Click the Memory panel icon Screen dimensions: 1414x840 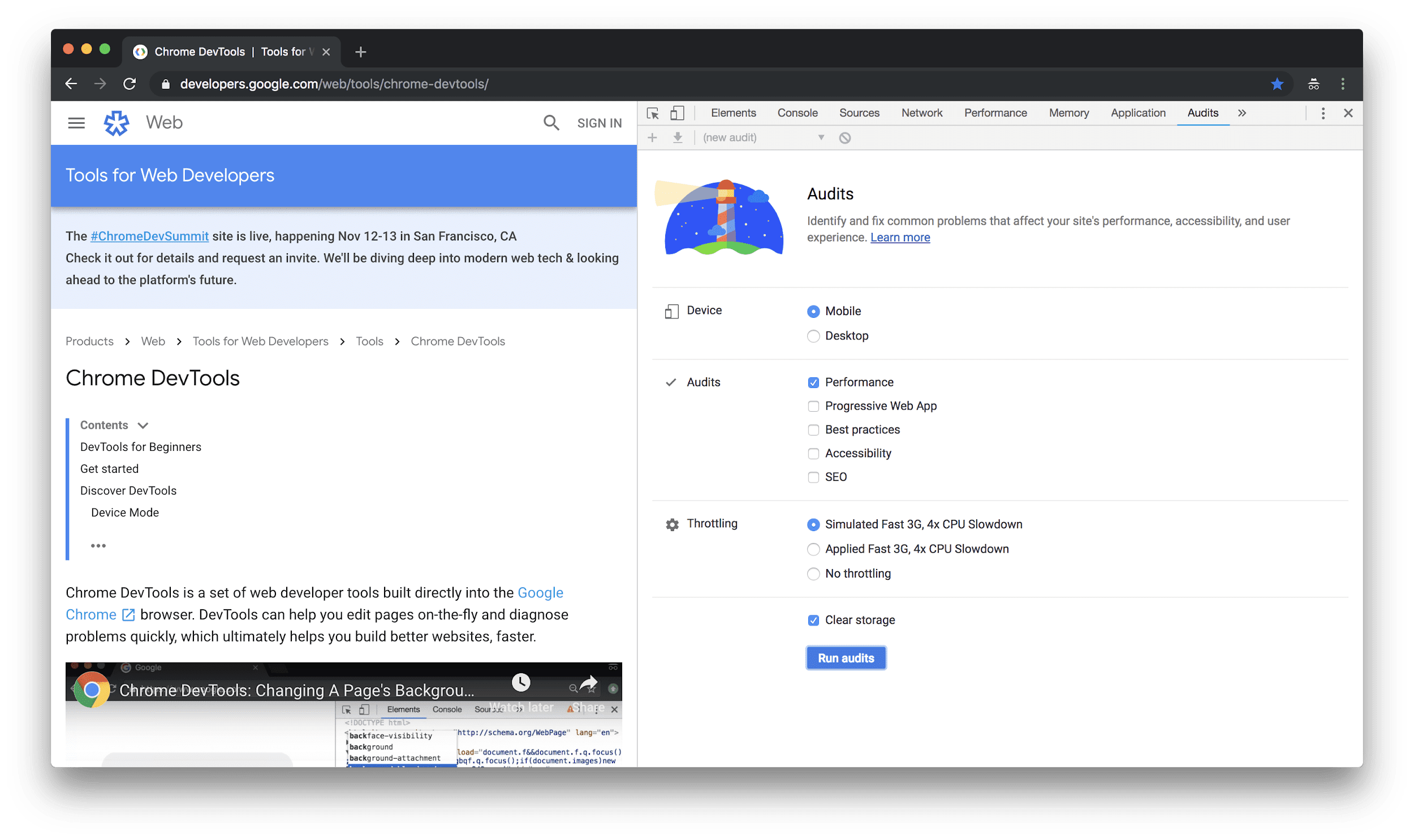click(x=1069, y=113)
